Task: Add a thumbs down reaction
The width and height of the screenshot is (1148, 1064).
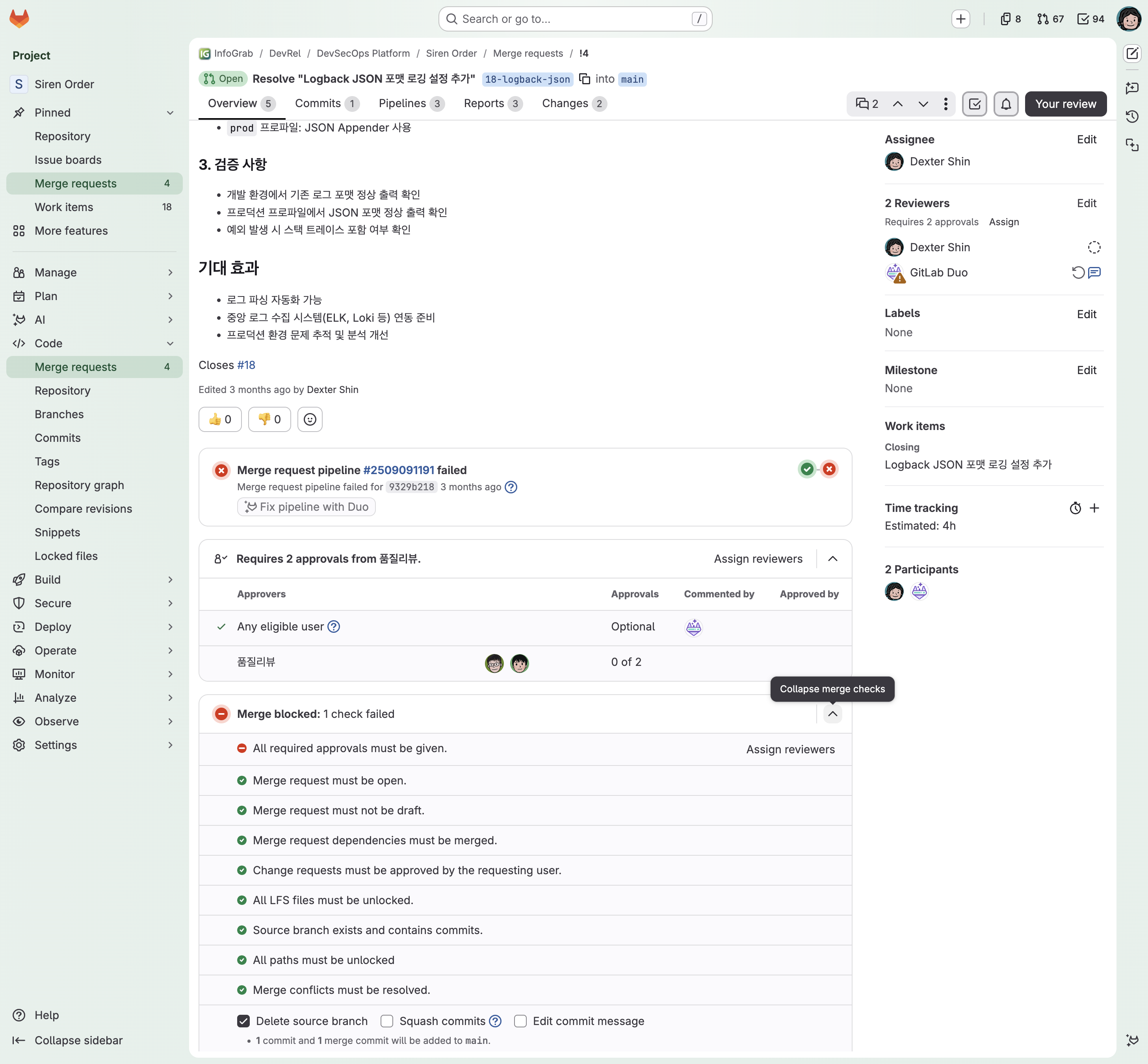Action: tap(269, 419)
